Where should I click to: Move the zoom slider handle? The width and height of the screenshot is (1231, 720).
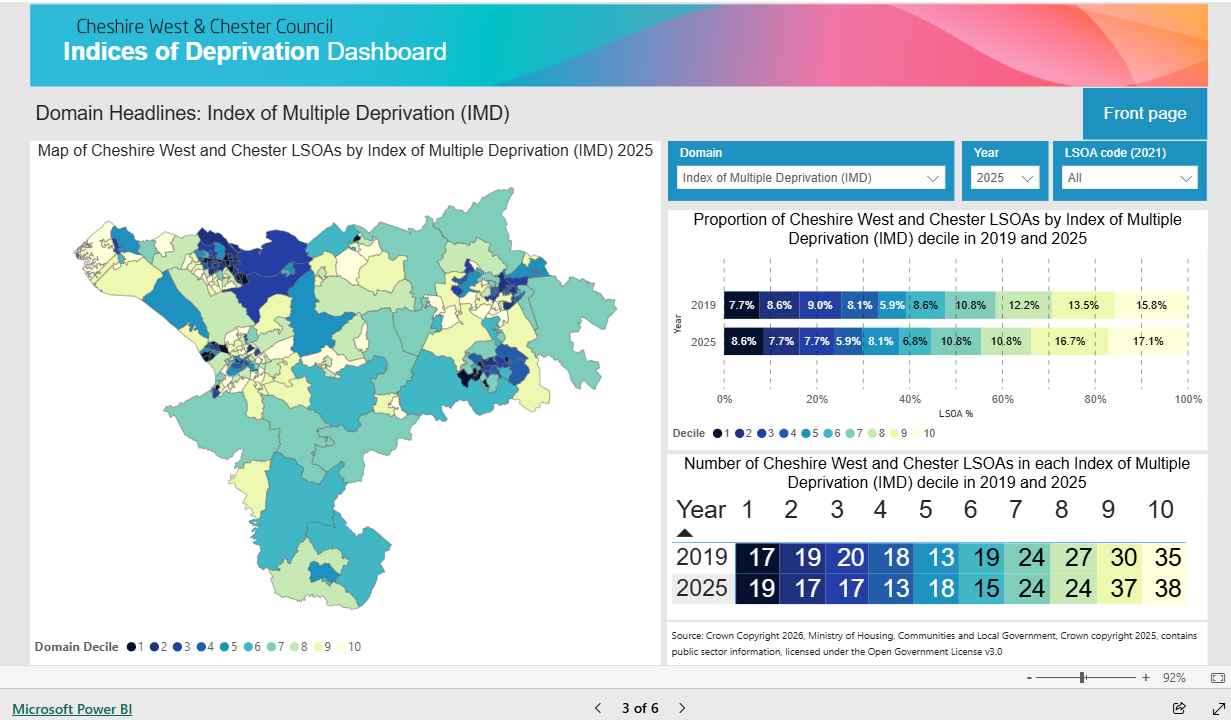pyautogui.click(x=1083, y=677)
